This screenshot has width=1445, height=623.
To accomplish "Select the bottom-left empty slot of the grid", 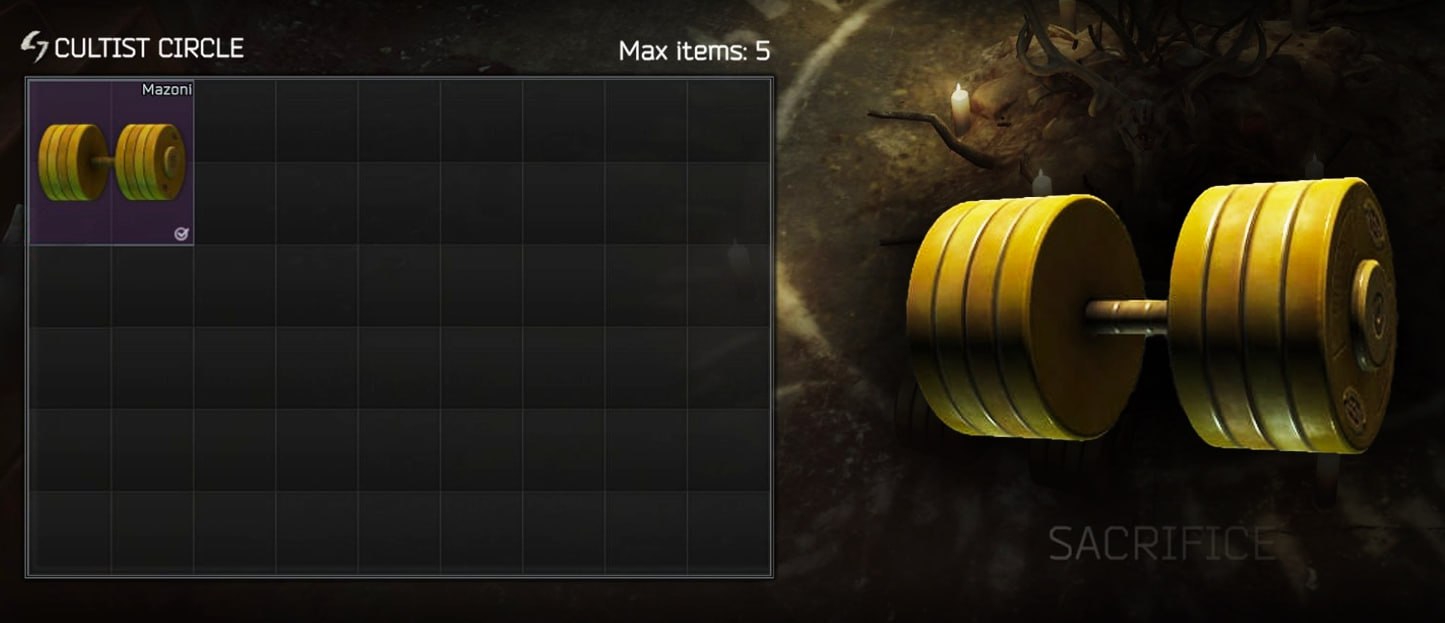I will click(70, 532).
